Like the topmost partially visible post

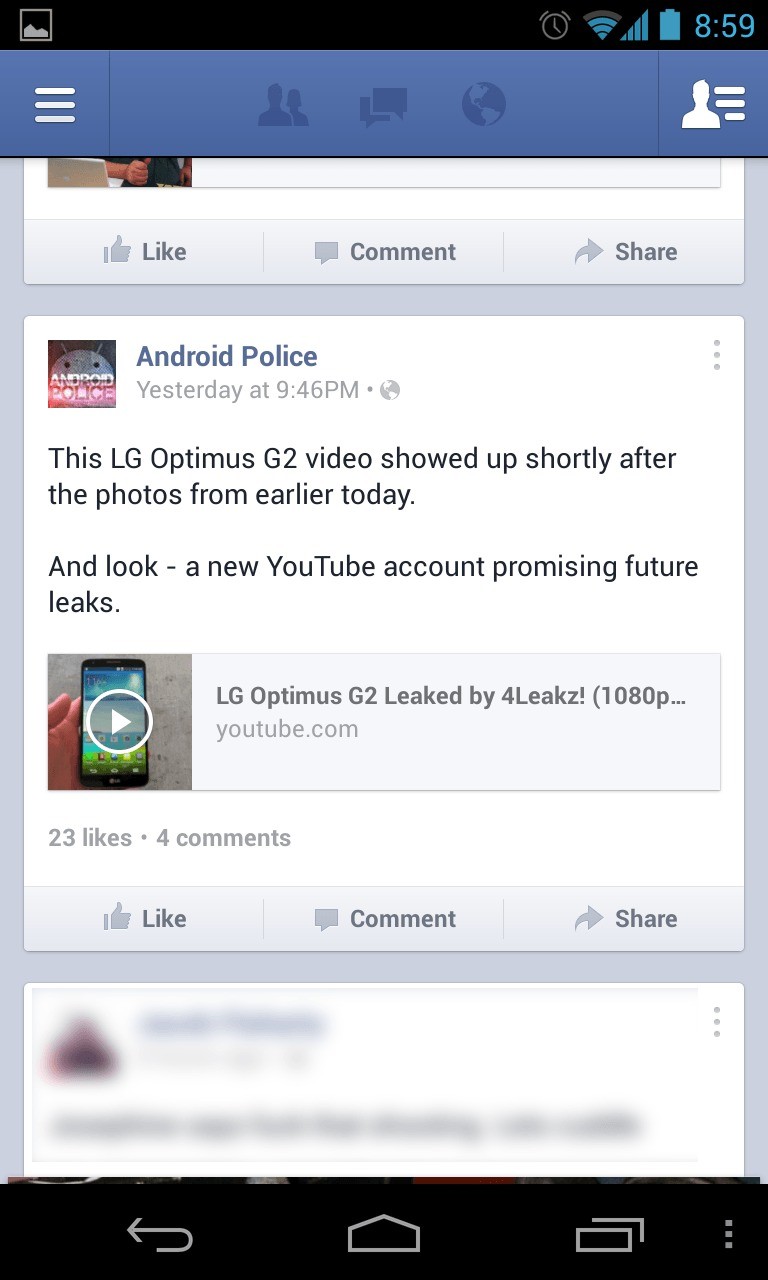point(144,252)
